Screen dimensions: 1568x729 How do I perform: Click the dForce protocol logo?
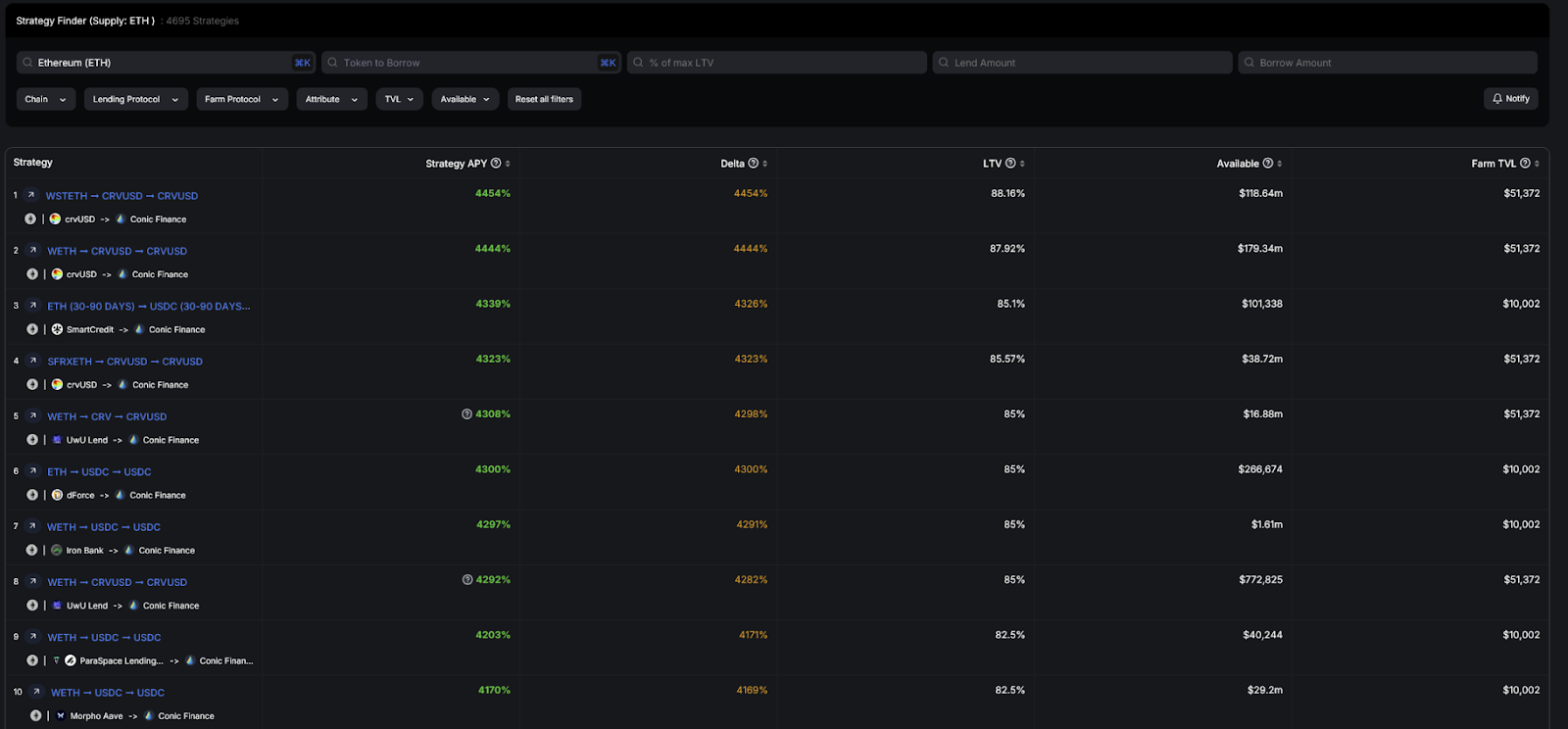[x=57, y=495]
